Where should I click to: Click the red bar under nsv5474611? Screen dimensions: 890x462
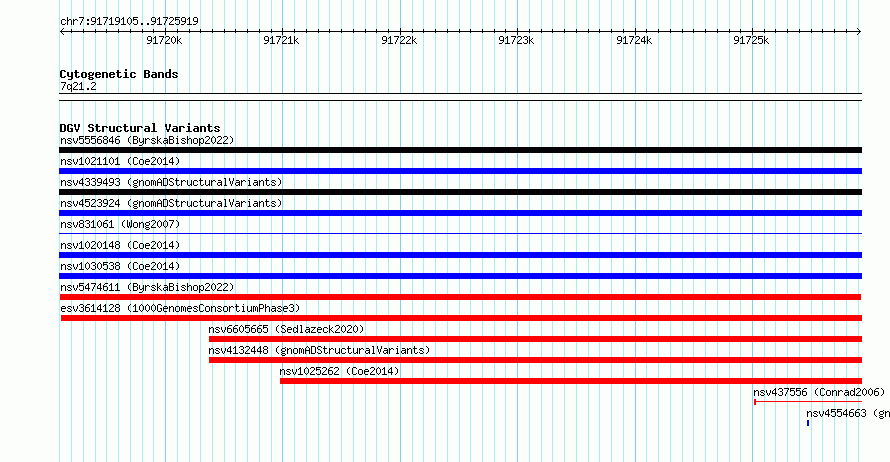460,297
